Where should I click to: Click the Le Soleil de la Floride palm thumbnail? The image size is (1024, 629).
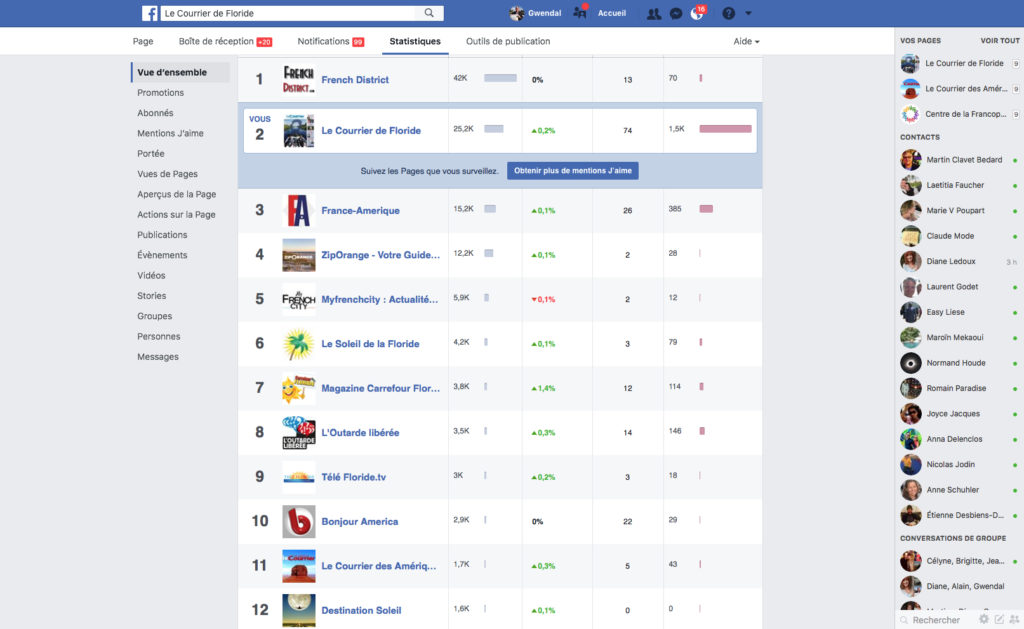pos(298,344)
